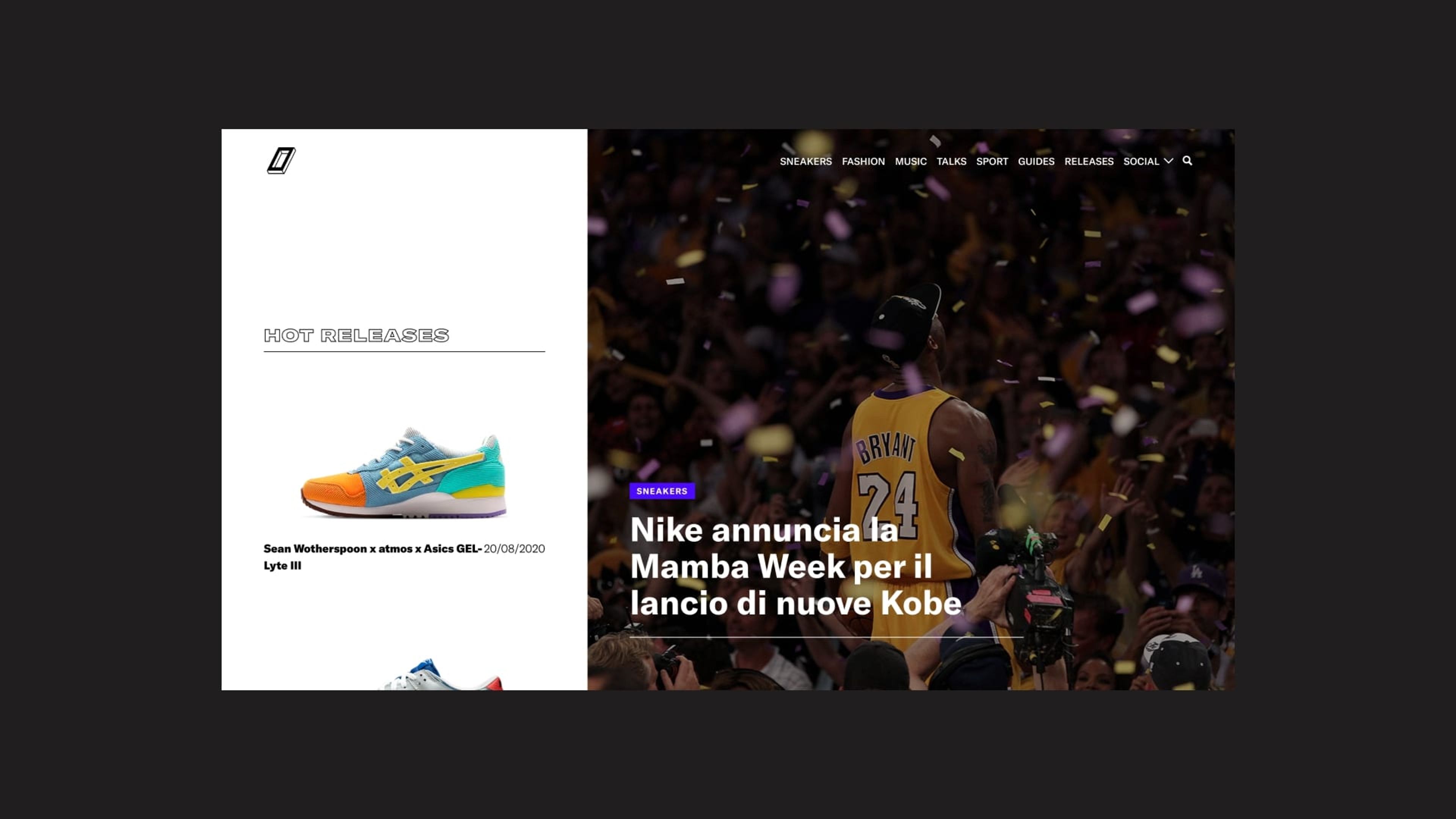Click Releases in the top navigation
The image size is (1456, 819).
(1089, 162)
